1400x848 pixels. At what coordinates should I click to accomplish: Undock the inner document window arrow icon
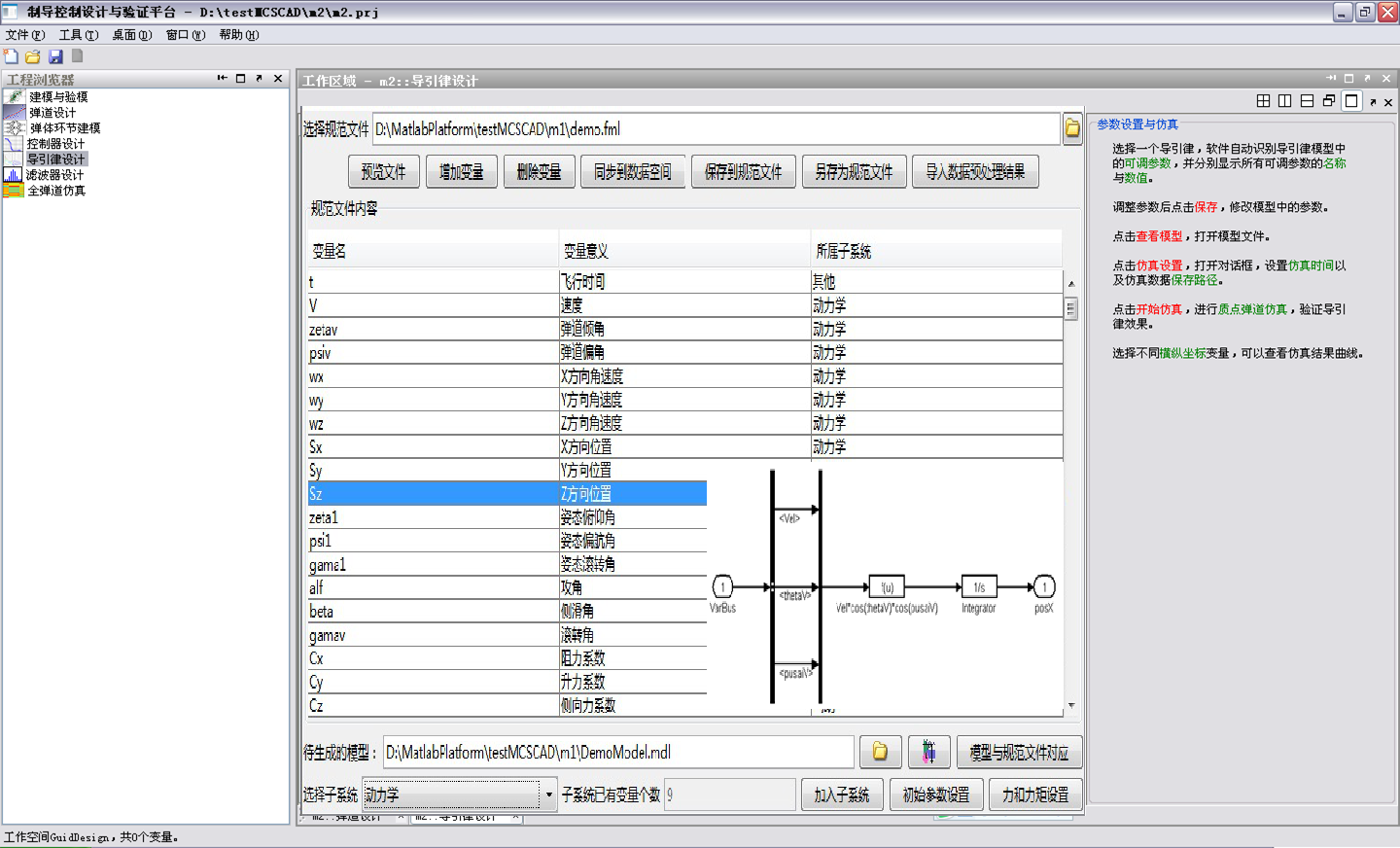[x=1373, y=102]
